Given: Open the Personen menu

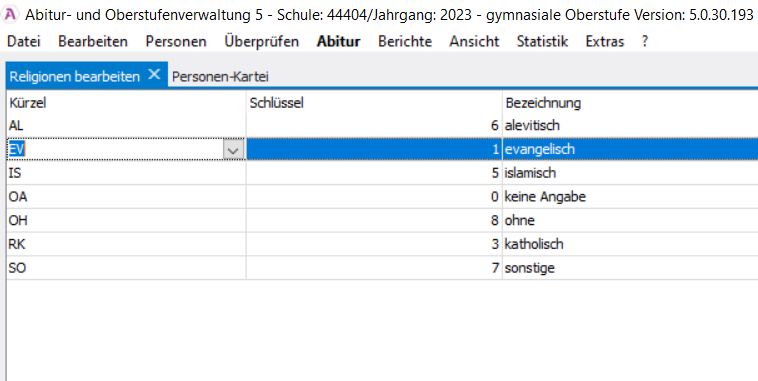Looking at the screenshot, I should click(x=176, y=42).
